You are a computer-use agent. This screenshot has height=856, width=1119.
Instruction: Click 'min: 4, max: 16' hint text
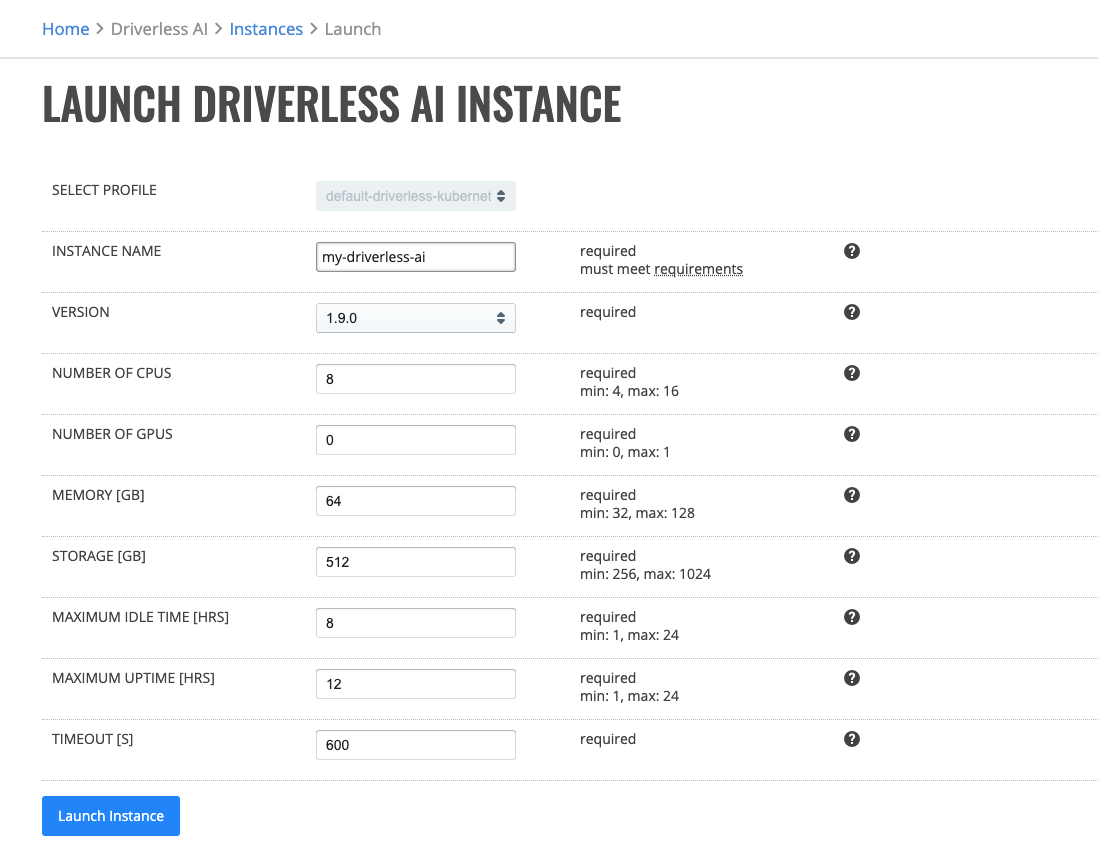[x=629, y=391]
